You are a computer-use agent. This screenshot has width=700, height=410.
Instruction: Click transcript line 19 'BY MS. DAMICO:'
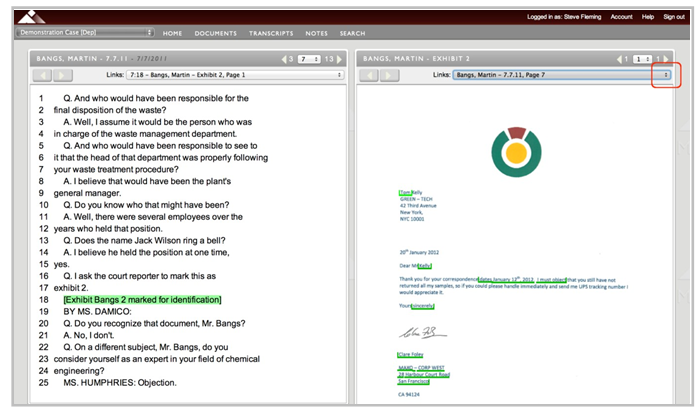tap(97, 312)
